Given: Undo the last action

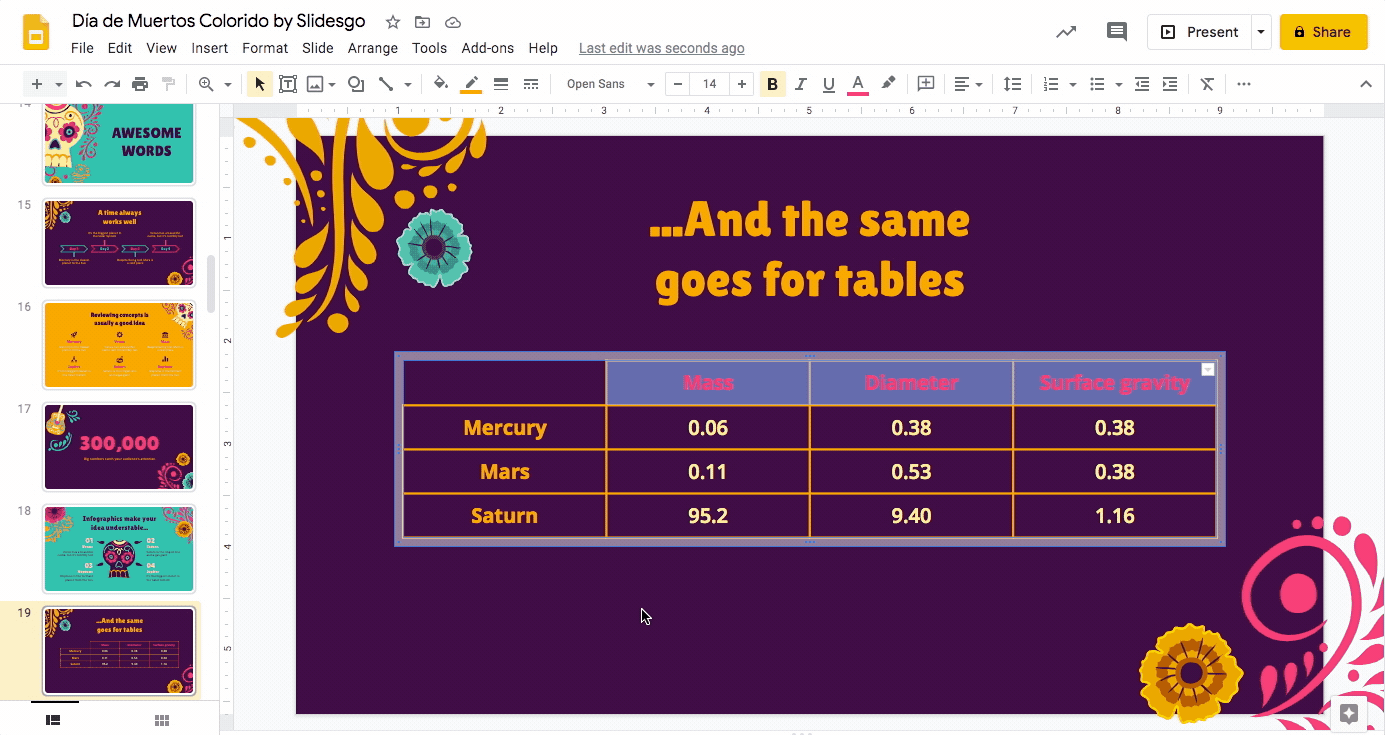Looking at the screenshot, I should tap(84, 84).
